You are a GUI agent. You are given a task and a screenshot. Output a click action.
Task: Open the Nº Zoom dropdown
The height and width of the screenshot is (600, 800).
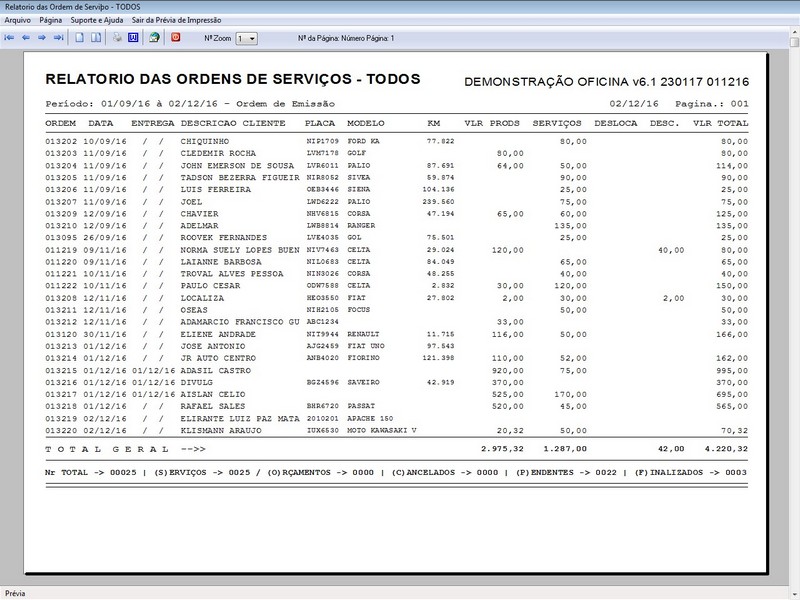coord(251,37)
